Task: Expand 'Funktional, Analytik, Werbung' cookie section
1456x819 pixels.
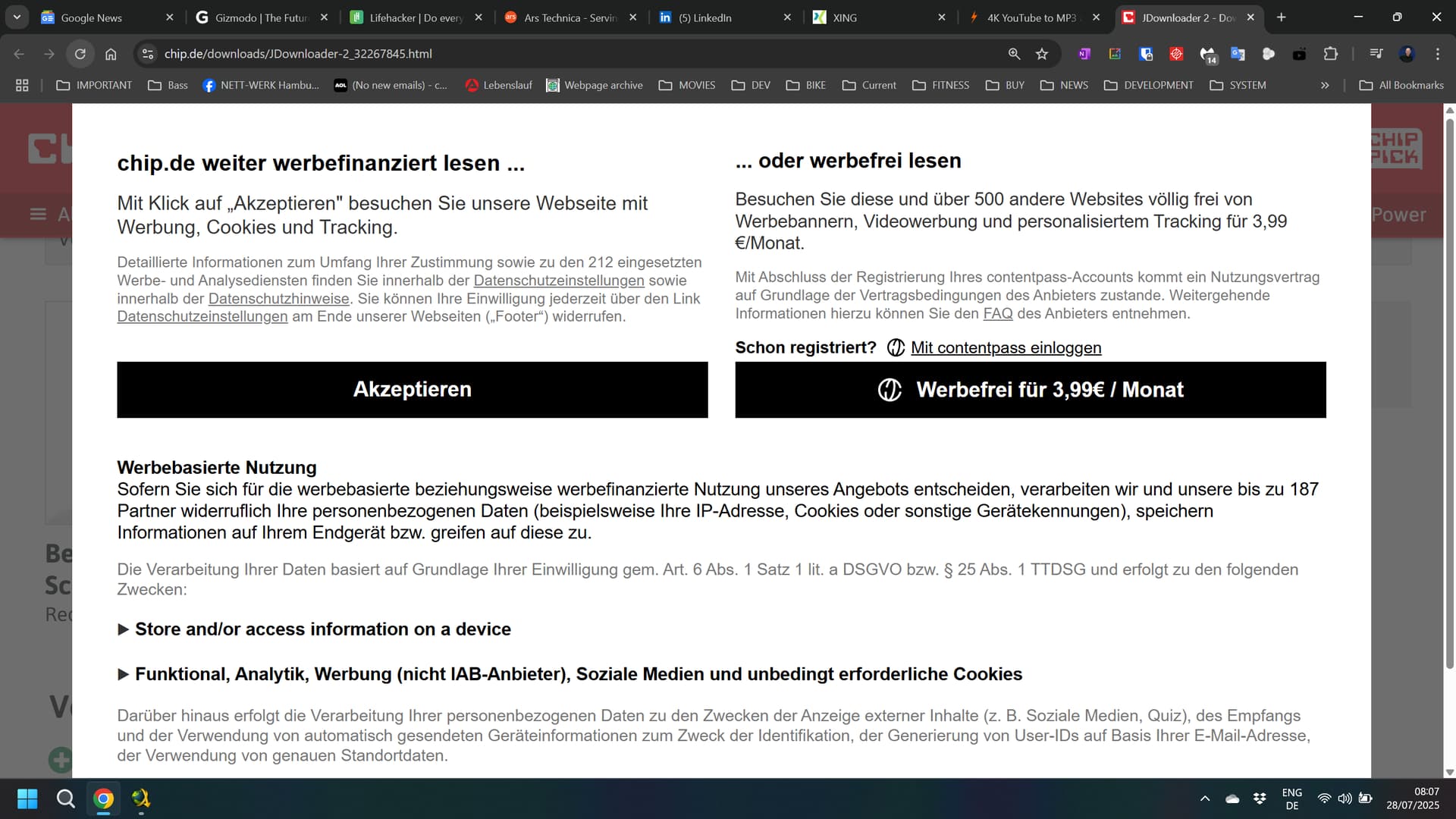Action: click(x=570, y=674)
